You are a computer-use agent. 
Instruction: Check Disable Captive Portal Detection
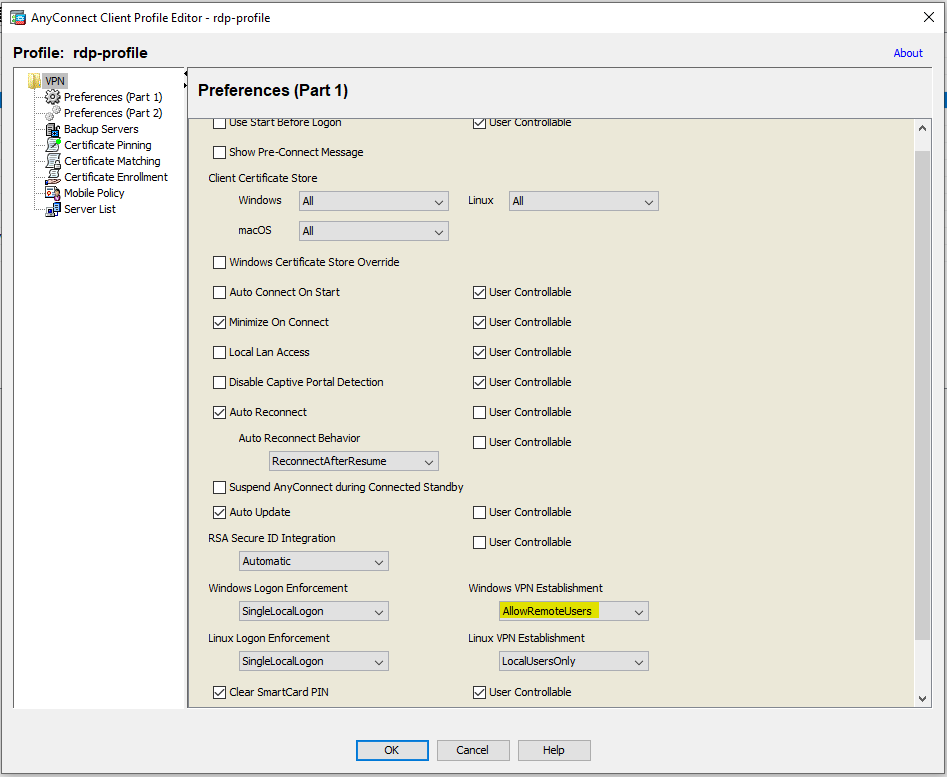(219, 382)
